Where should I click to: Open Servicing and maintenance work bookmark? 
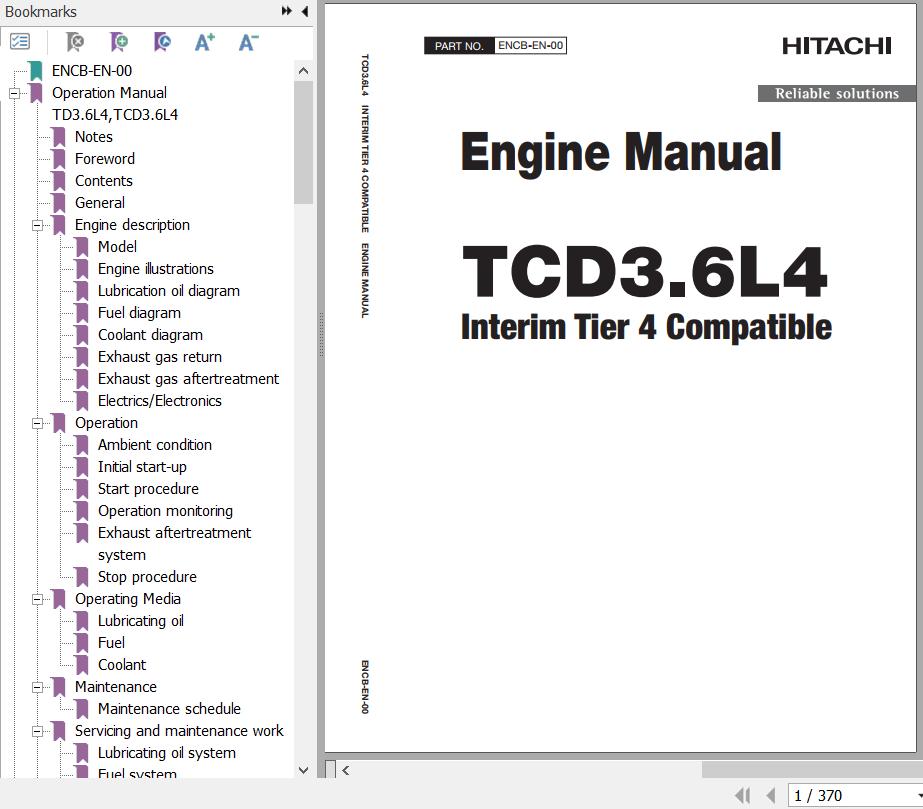coord(179,731)
